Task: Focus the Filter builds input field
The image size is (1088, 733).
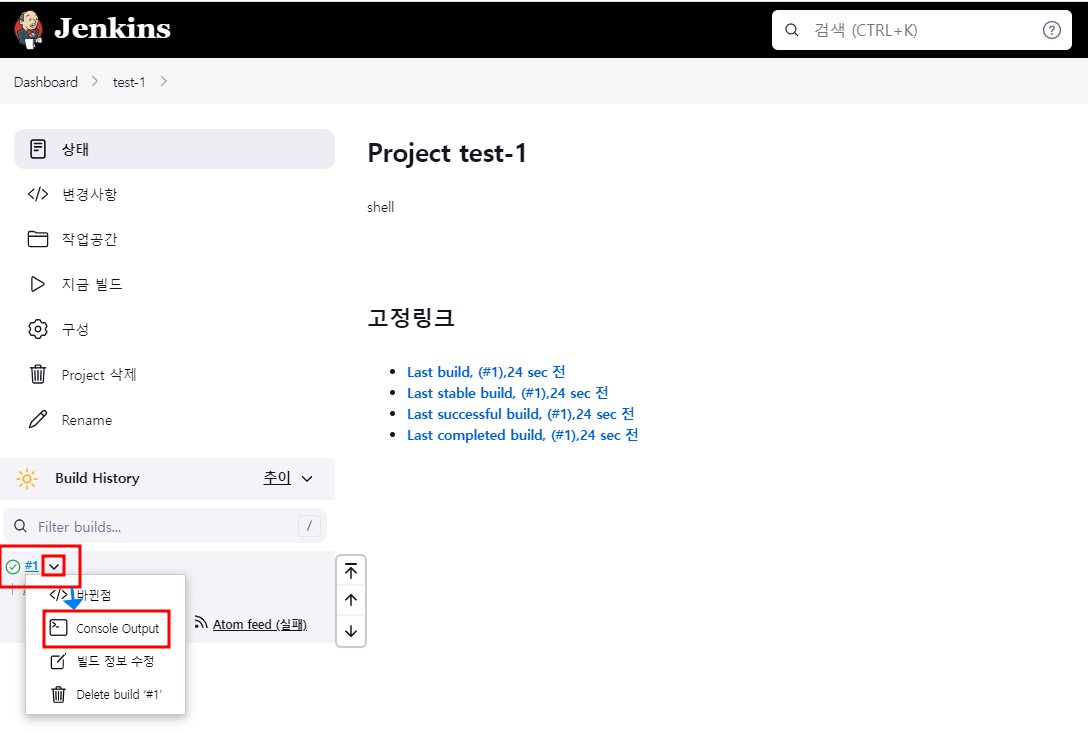Action: (x=165, y=526)
